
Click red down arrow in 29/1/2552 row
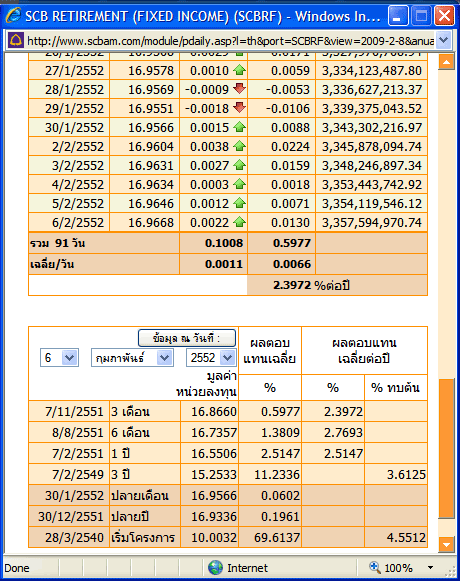(240, 107)
